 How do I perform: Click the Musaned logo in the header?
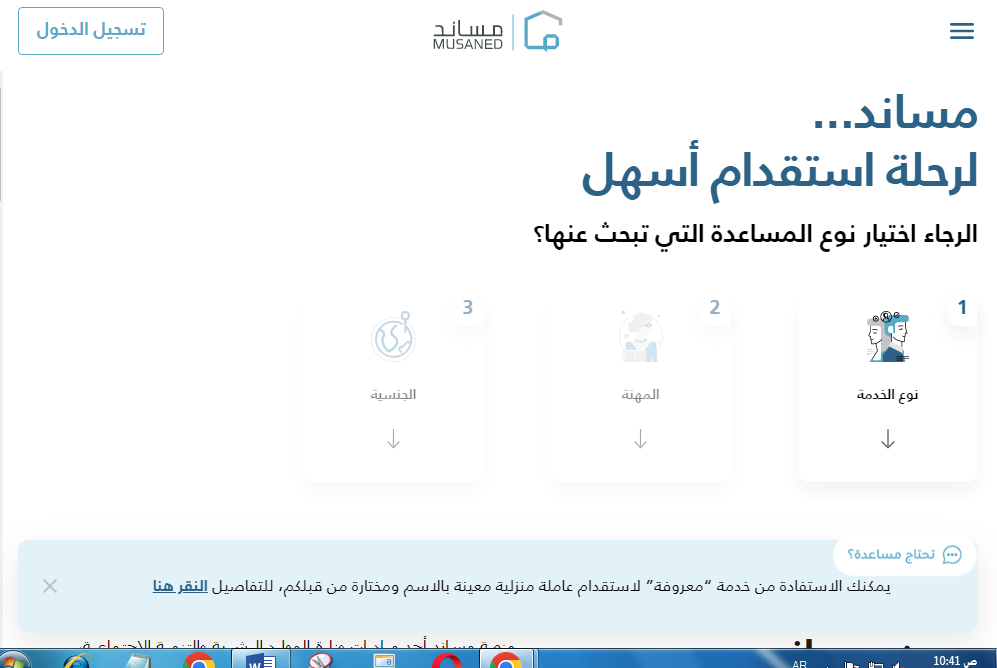tap(497, 31)
